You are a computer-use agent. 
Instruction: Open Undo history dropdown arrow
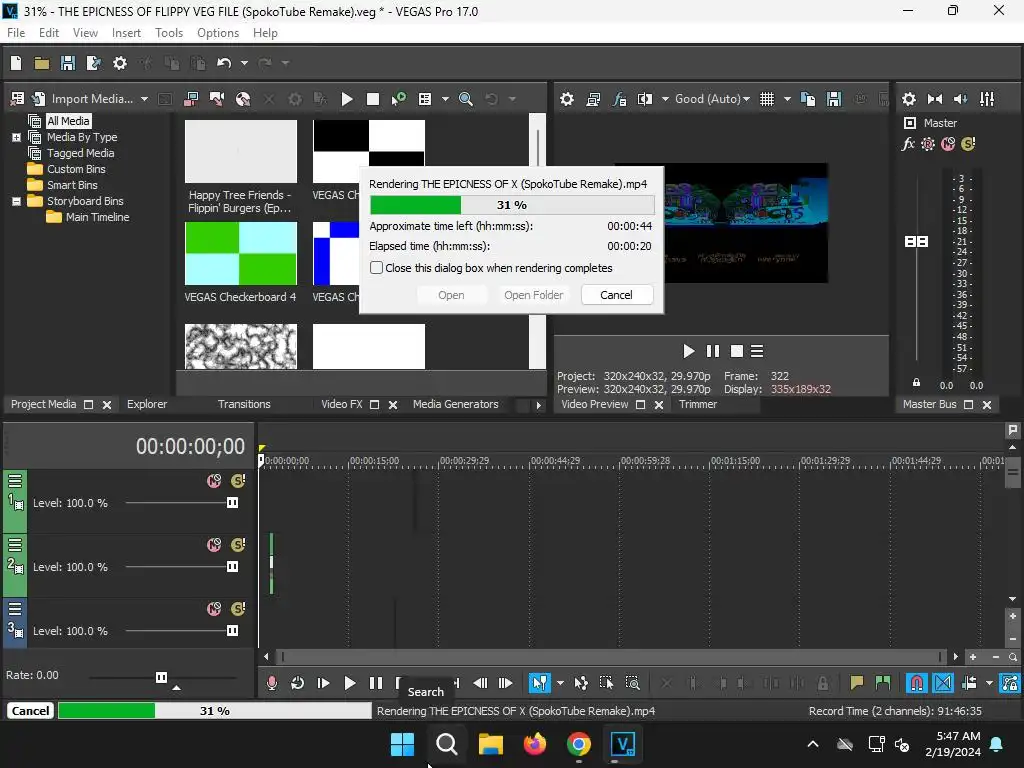point(244,63)
